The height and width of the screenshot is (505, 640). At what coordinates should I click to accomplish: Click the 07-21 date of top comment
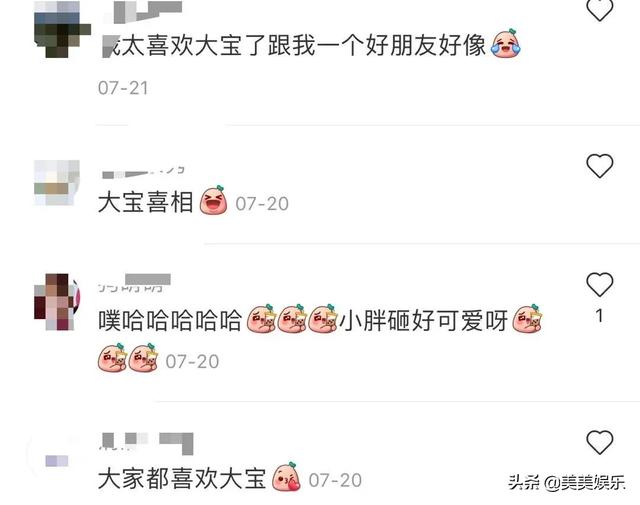click(x=123, y=88)
